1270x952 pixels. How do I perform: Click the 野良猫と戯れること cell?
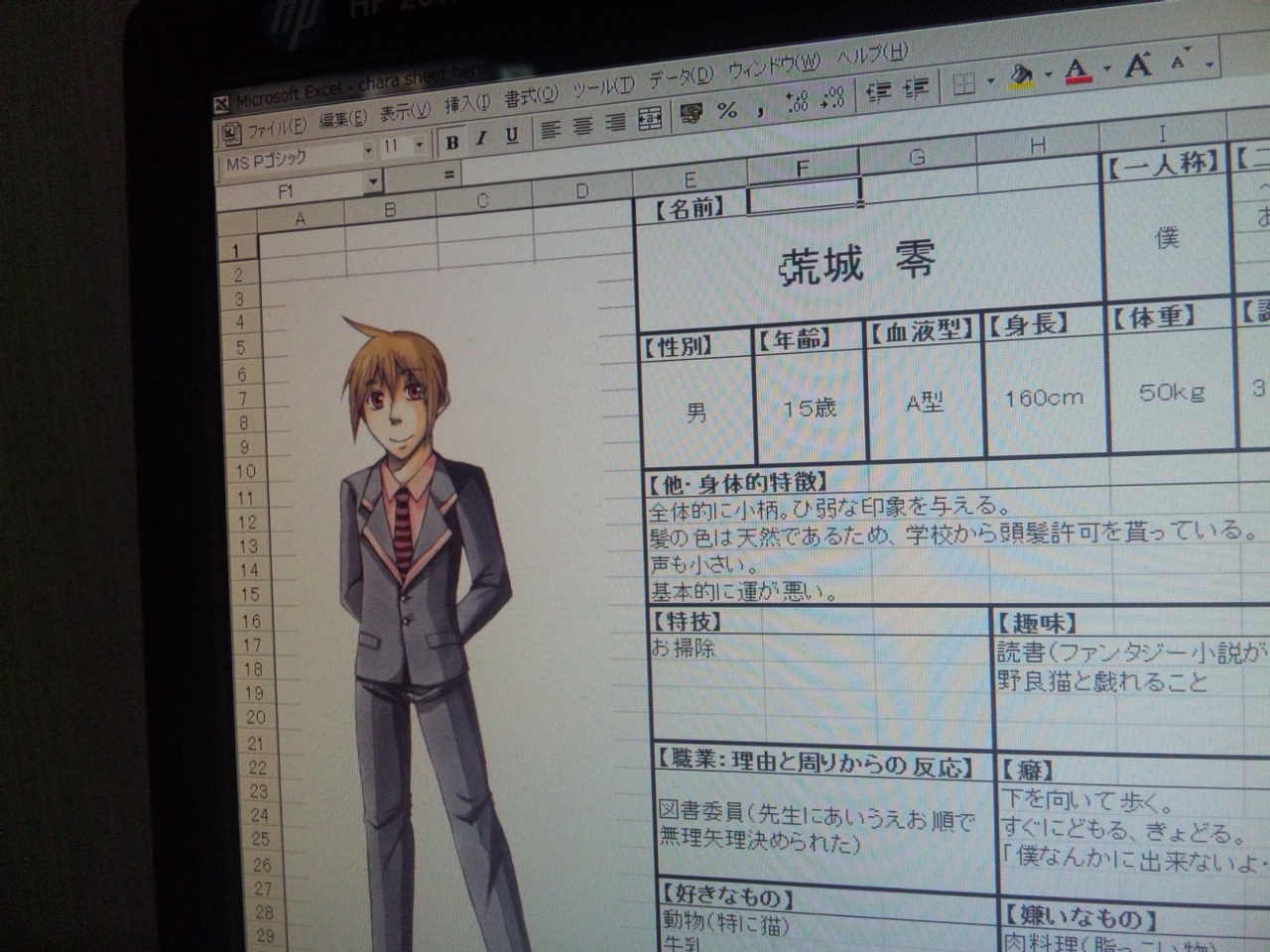click(1103, 682)
